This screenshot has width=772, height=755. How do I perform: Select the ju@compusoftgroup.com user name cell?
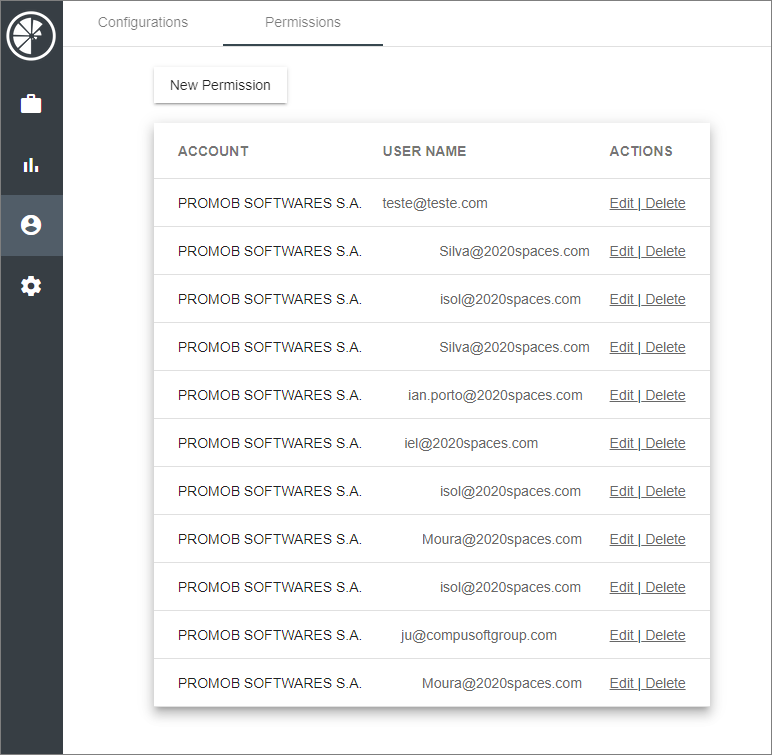[479, 635]
